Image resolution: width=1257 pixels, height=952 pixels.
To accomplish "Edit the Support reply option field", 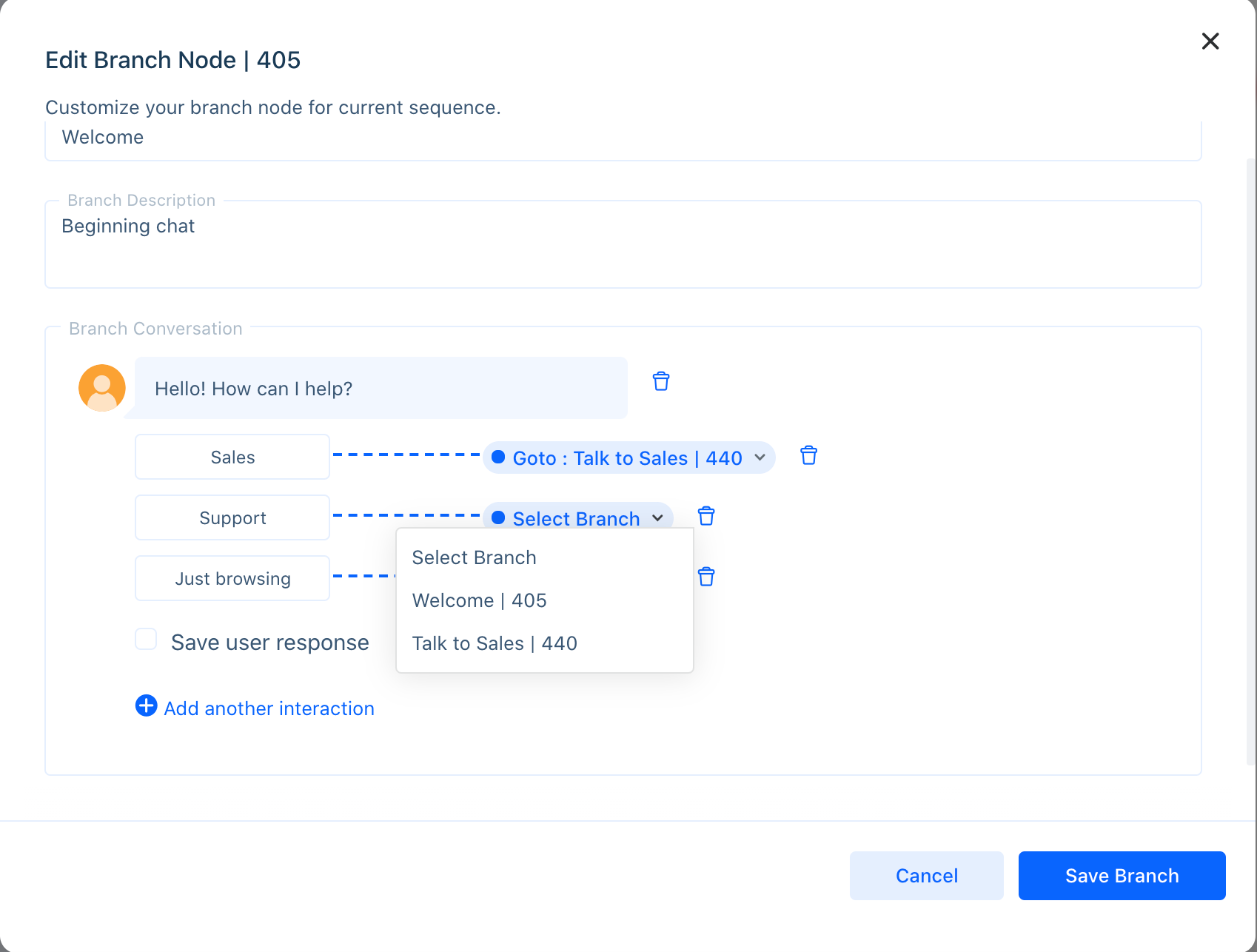I will pos(232,518).
